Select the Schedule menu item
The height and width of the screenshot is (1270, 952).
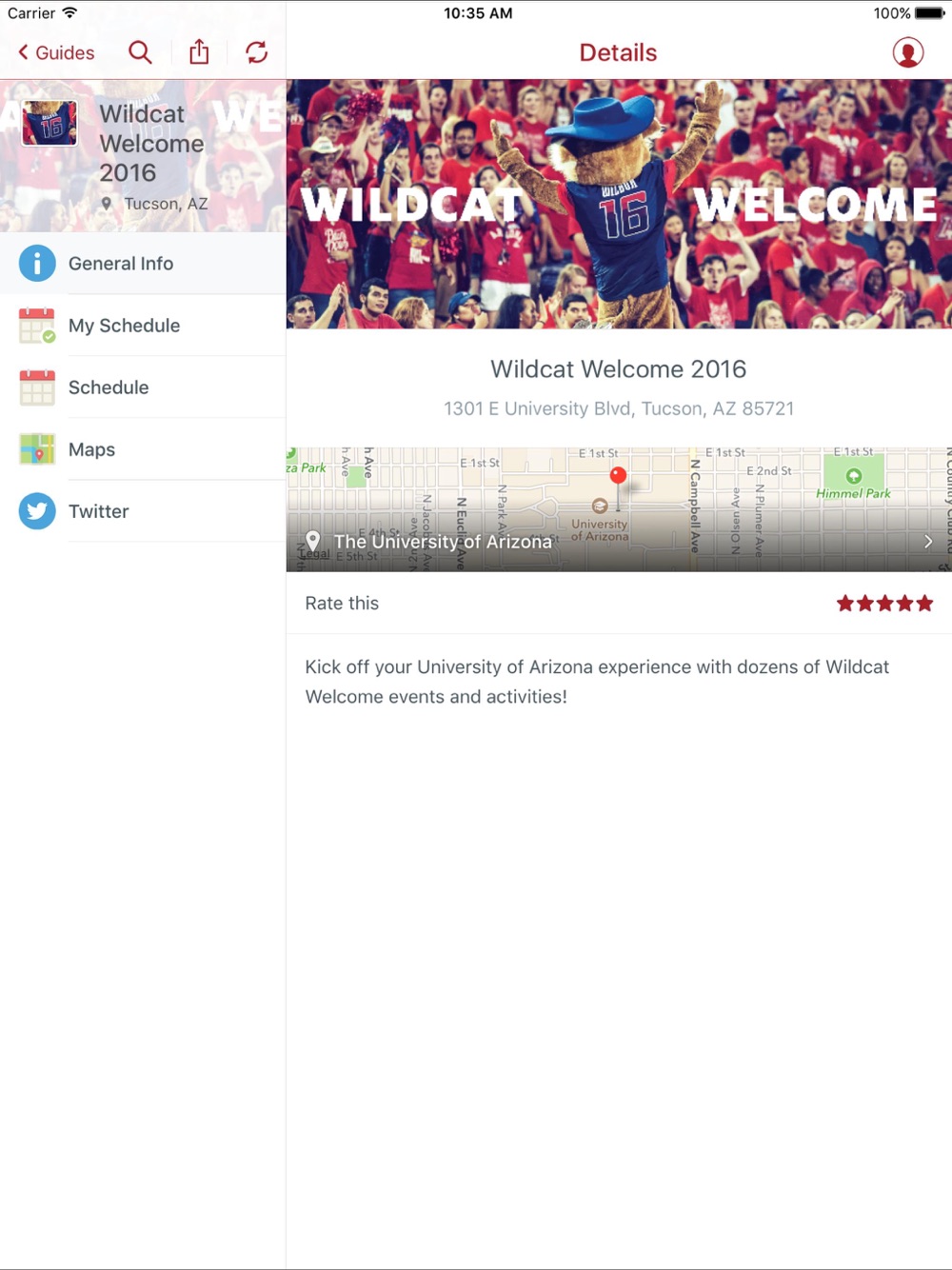[143, 387]
